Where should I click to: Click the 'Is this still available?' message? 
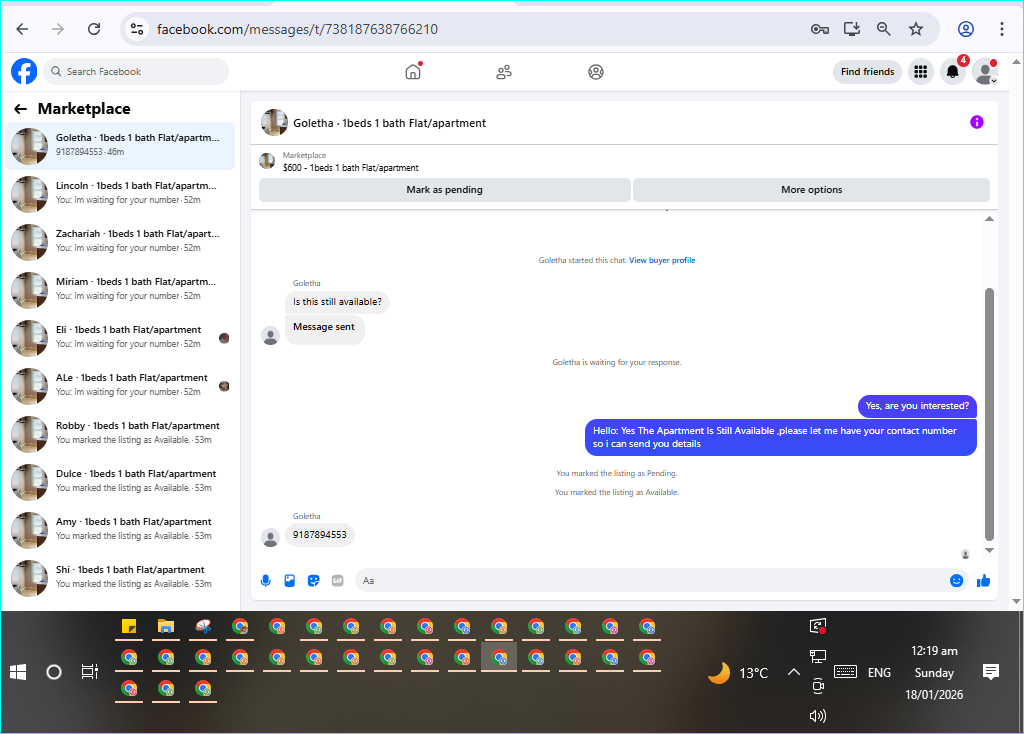[x=337, y=302]
